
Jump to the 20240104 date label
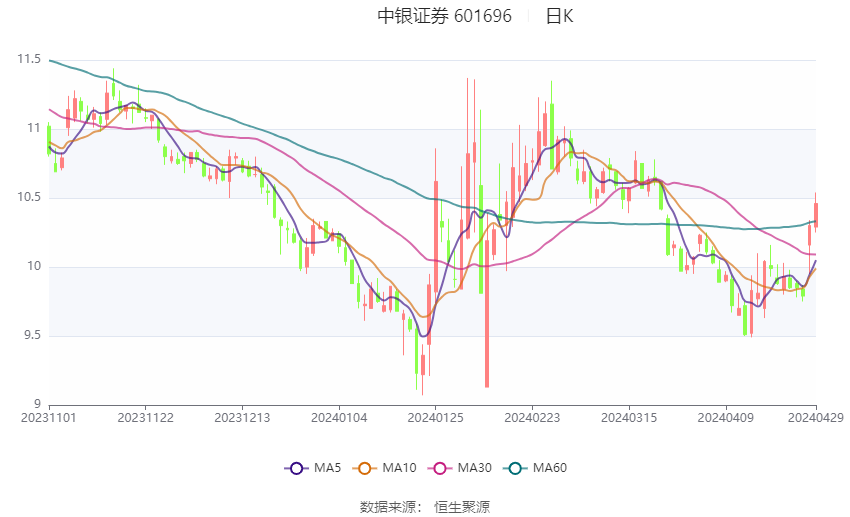[x=339, y=417]
